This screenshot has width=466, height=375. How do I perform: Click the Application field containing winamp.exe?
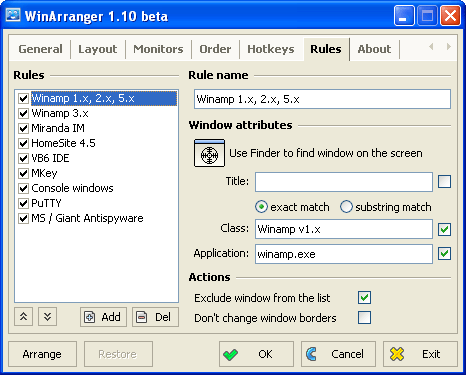[344, 254]
